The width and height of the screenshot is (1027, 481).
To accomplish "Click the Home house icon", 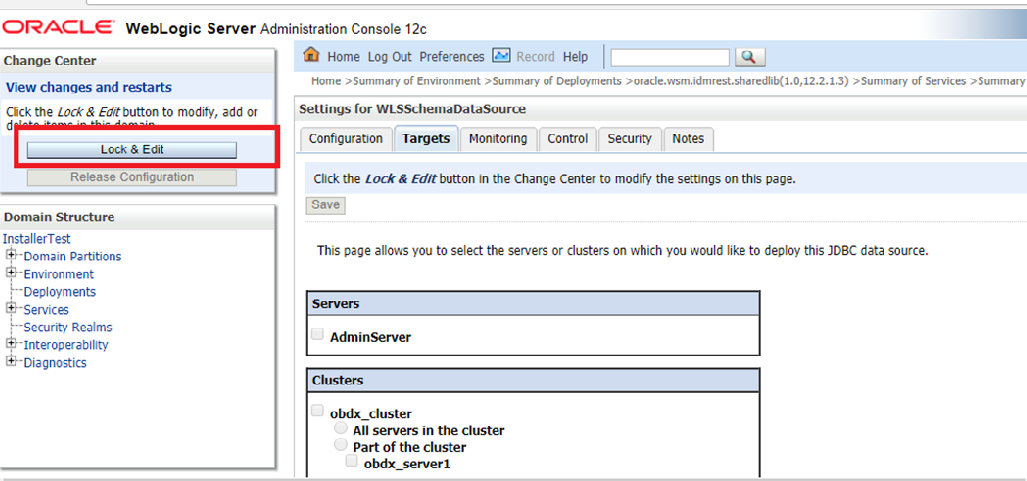I will point(312,56).
